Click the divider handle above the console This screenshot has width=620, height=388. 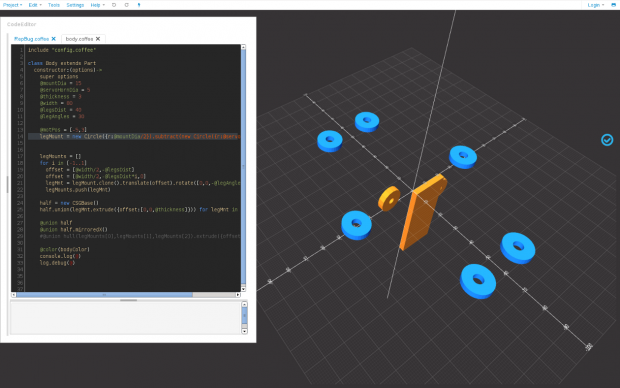point(129,300)
